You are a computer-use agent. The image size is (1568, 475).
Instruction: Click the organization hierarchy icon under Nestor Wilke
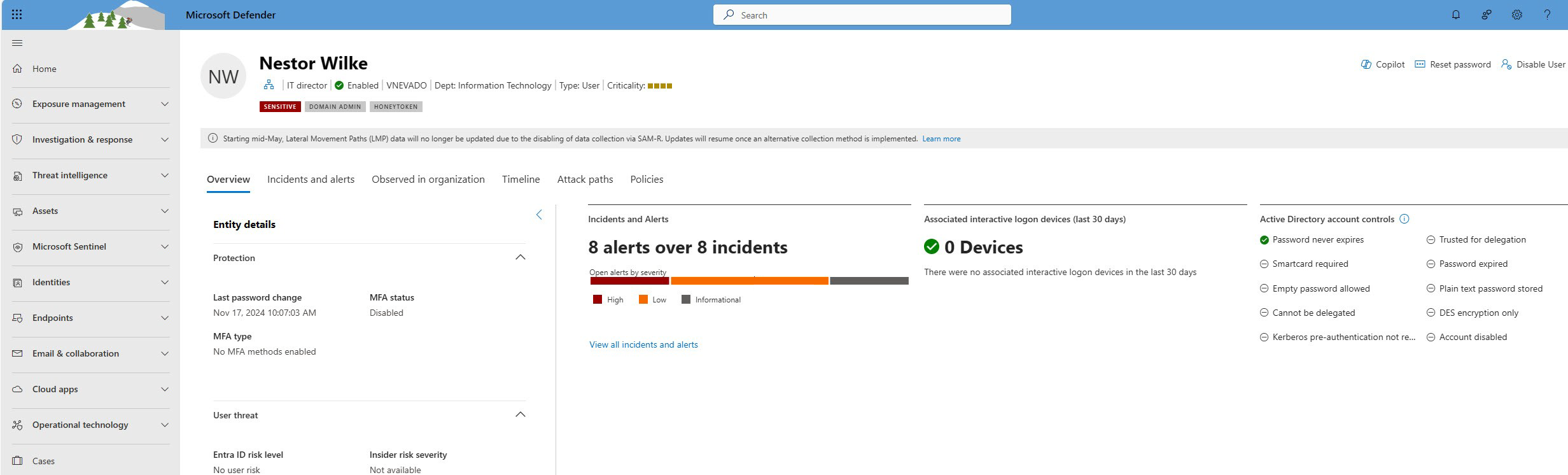tap(269, 85)
